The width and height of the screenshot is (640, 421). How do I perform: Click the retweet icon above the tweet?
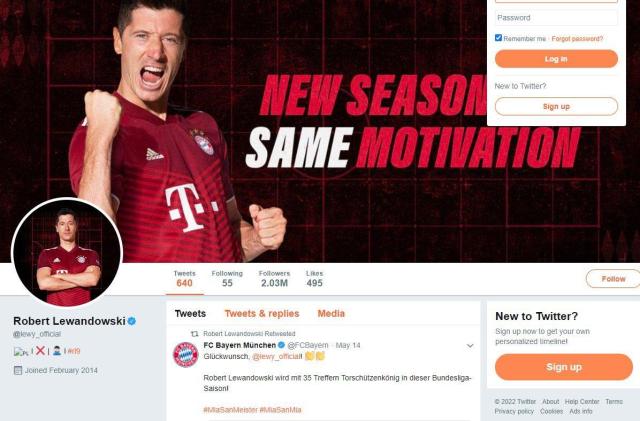tap(194, 333)
